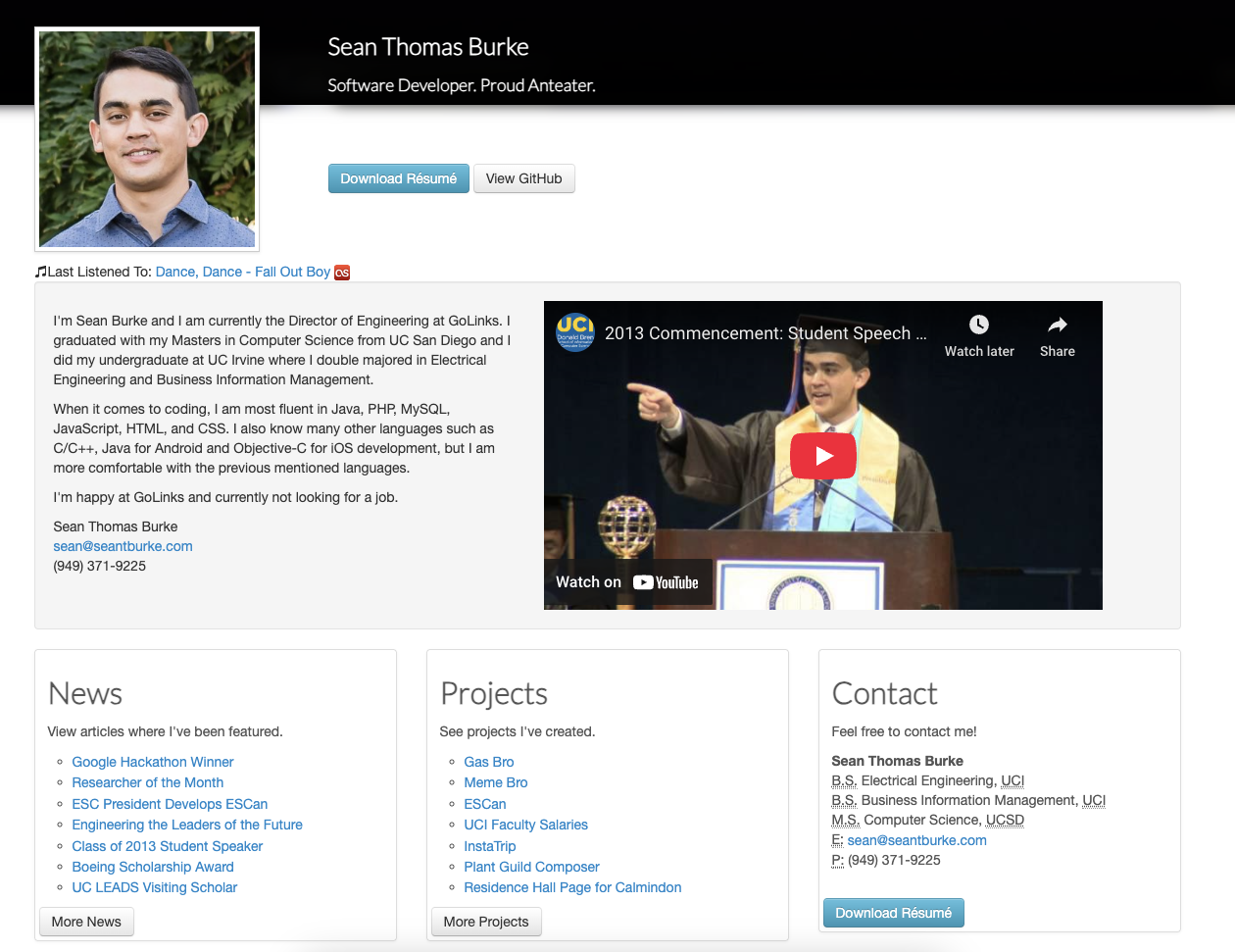Open the UCI Faculty Salaries project

[525, 825]
